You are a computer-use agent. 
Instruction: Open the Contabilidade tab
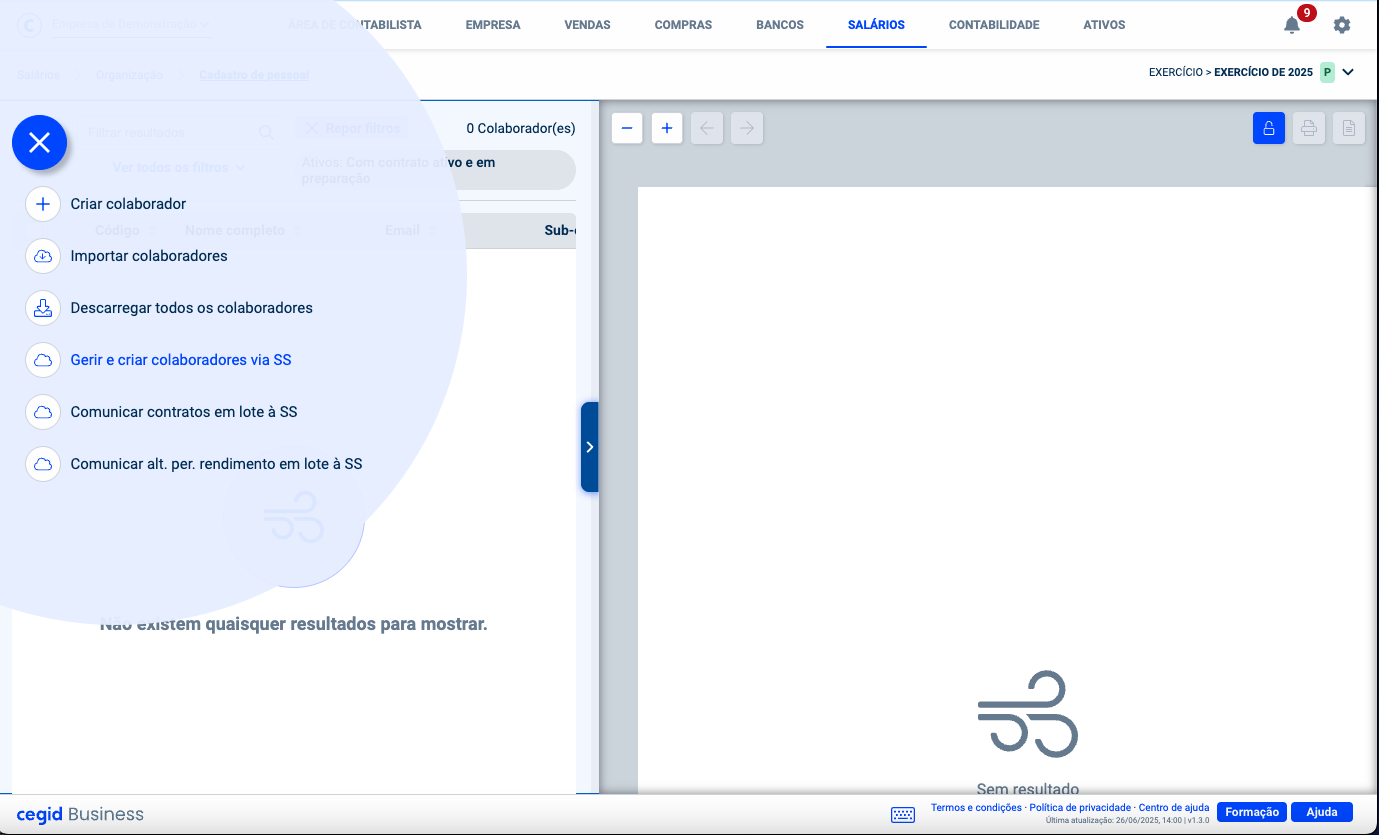(x=994, y=25)
